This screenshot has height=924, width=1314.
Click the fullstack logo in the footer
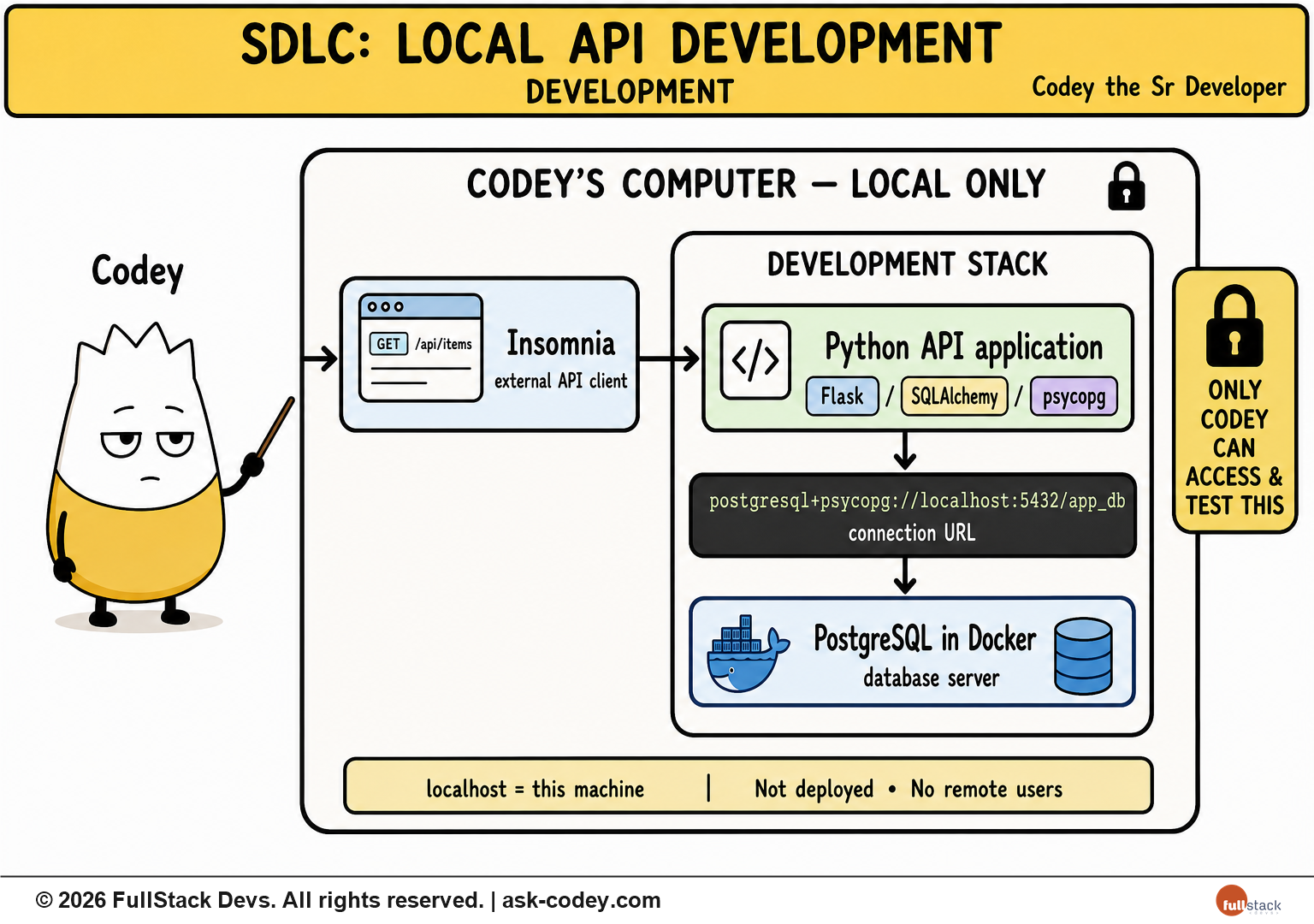[1248, 902]
